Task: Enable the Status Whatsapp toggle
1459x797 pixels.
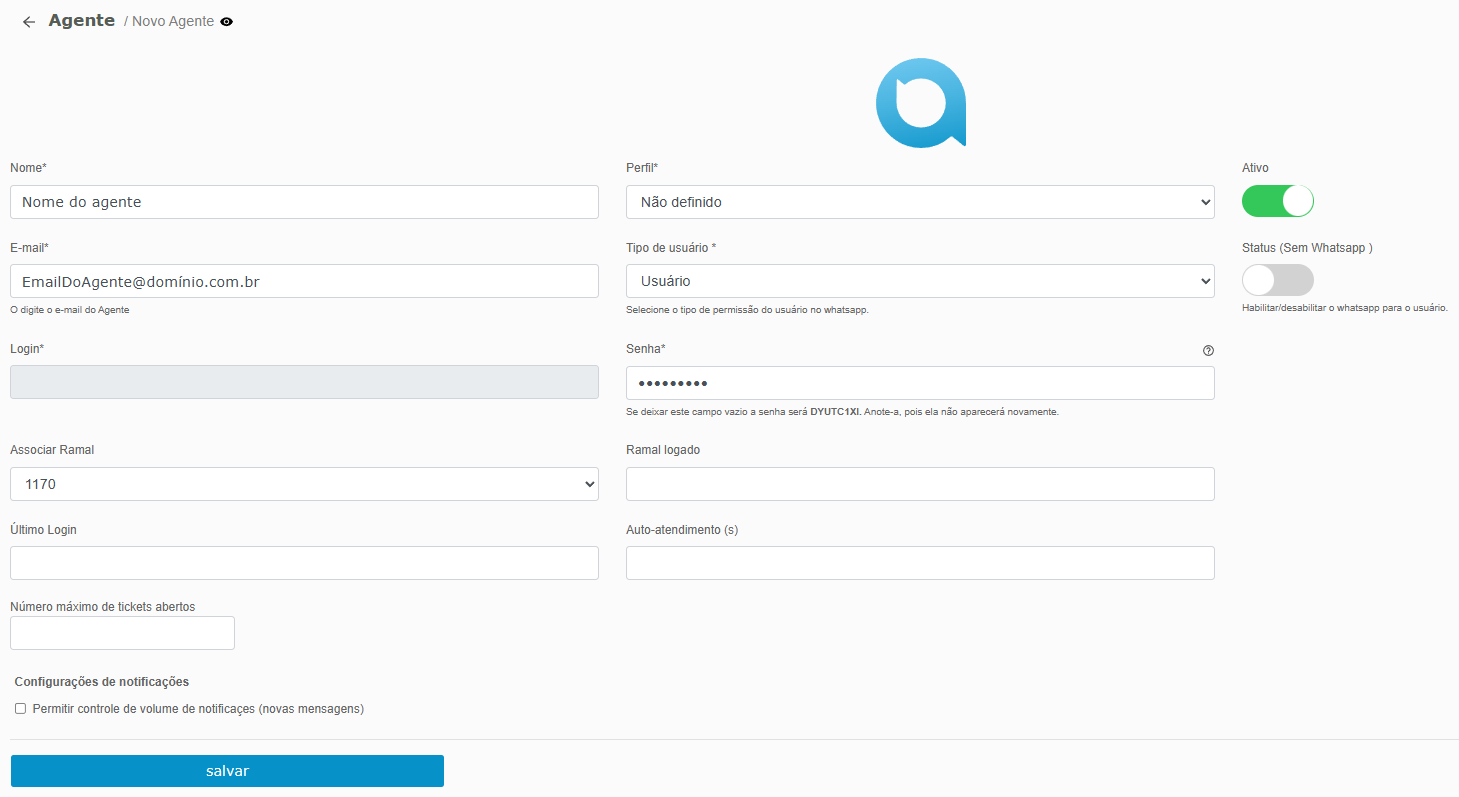Action: tap(1277, 280)
